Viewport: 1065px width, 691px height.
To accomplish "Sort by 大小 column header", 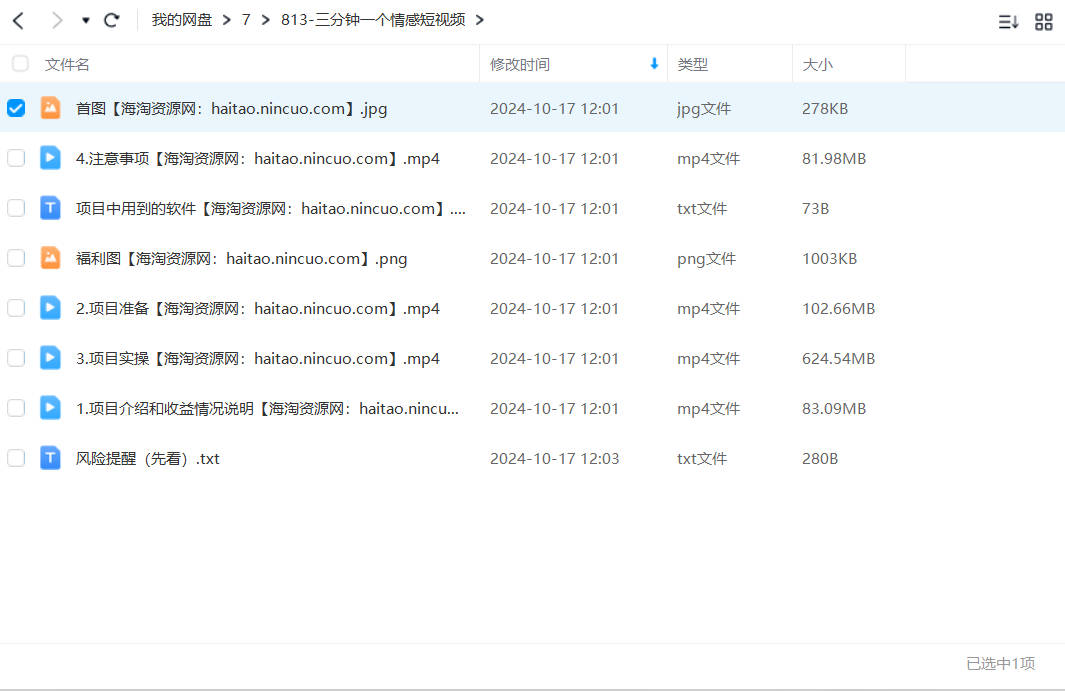I will pyautogui.click(x=817, y=65).
